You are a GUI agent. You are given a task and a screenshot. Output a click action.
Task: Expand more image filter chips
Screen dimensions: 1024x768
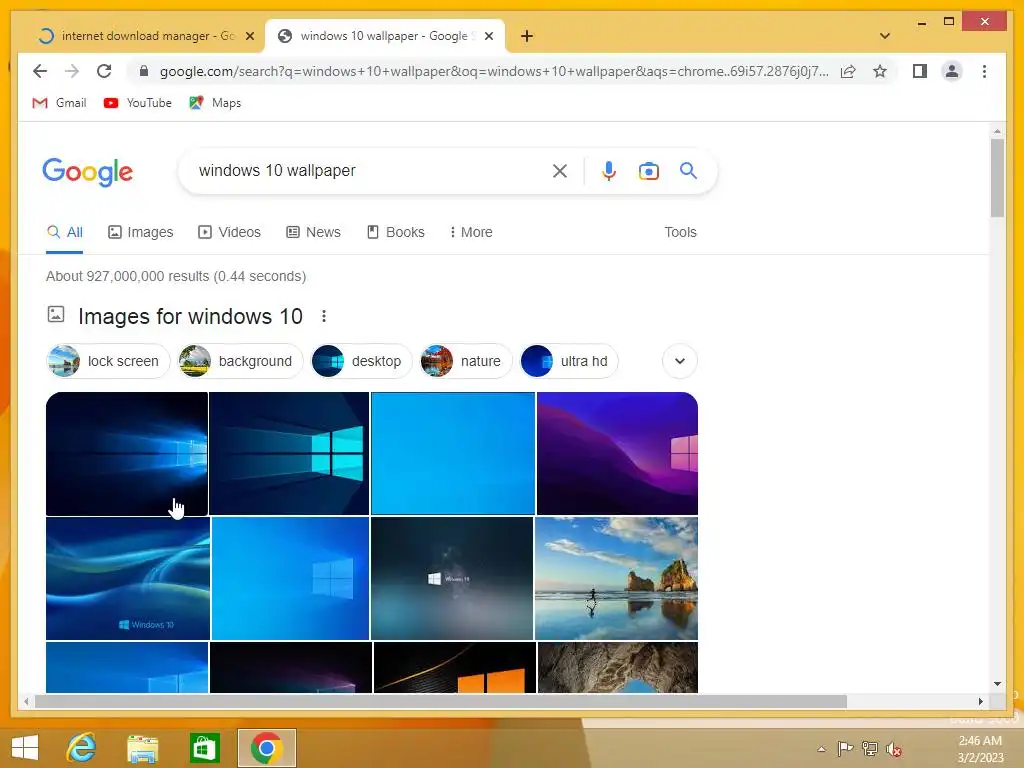[x=680, y=361]
